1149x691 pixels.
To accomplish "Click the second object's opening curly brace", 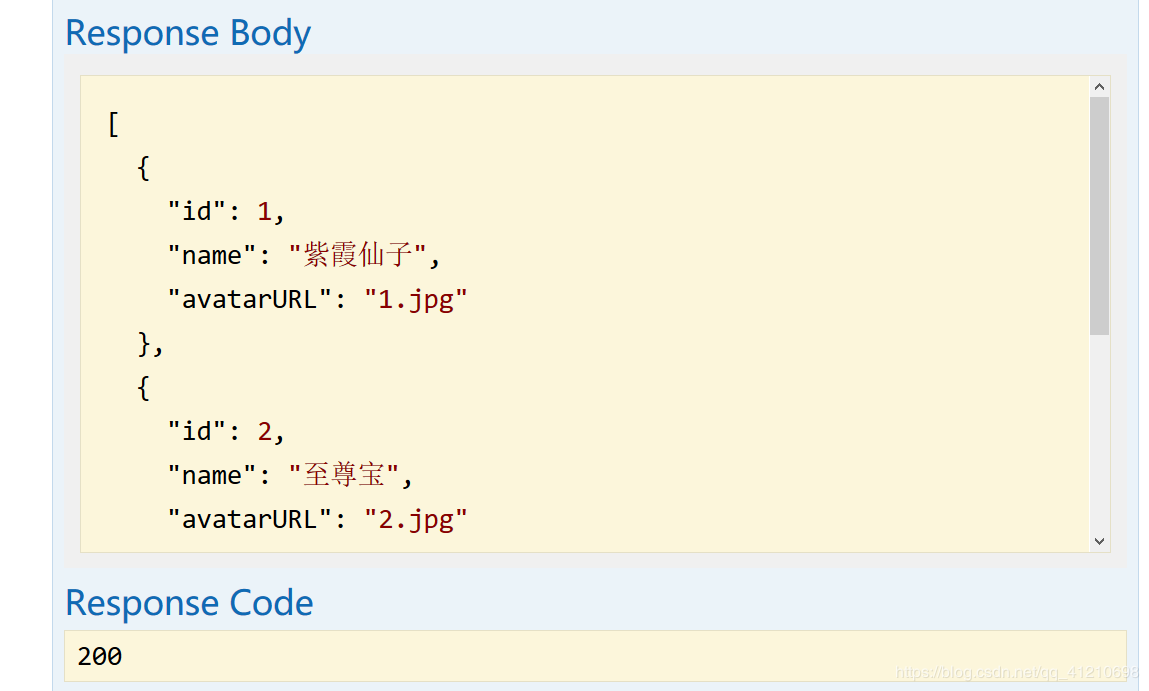I will point(144,388).
